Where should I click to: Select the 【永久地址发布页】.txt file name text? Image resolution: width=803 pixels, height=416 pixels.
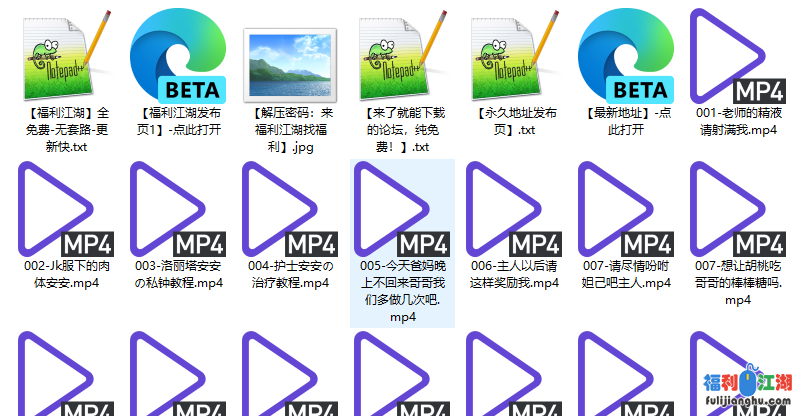pyautogui.click(x=514, y=122)
